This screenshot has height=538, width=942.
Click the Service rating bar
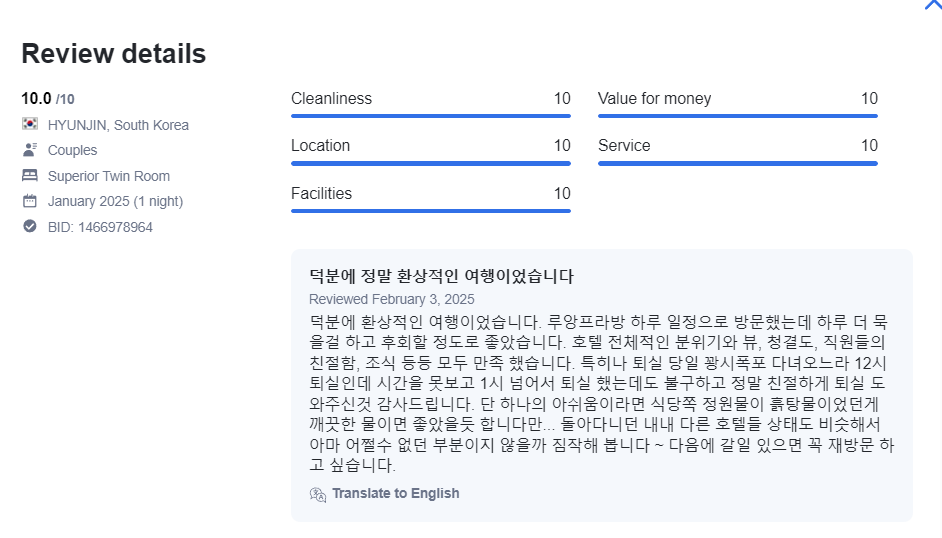tap(738, 163)
